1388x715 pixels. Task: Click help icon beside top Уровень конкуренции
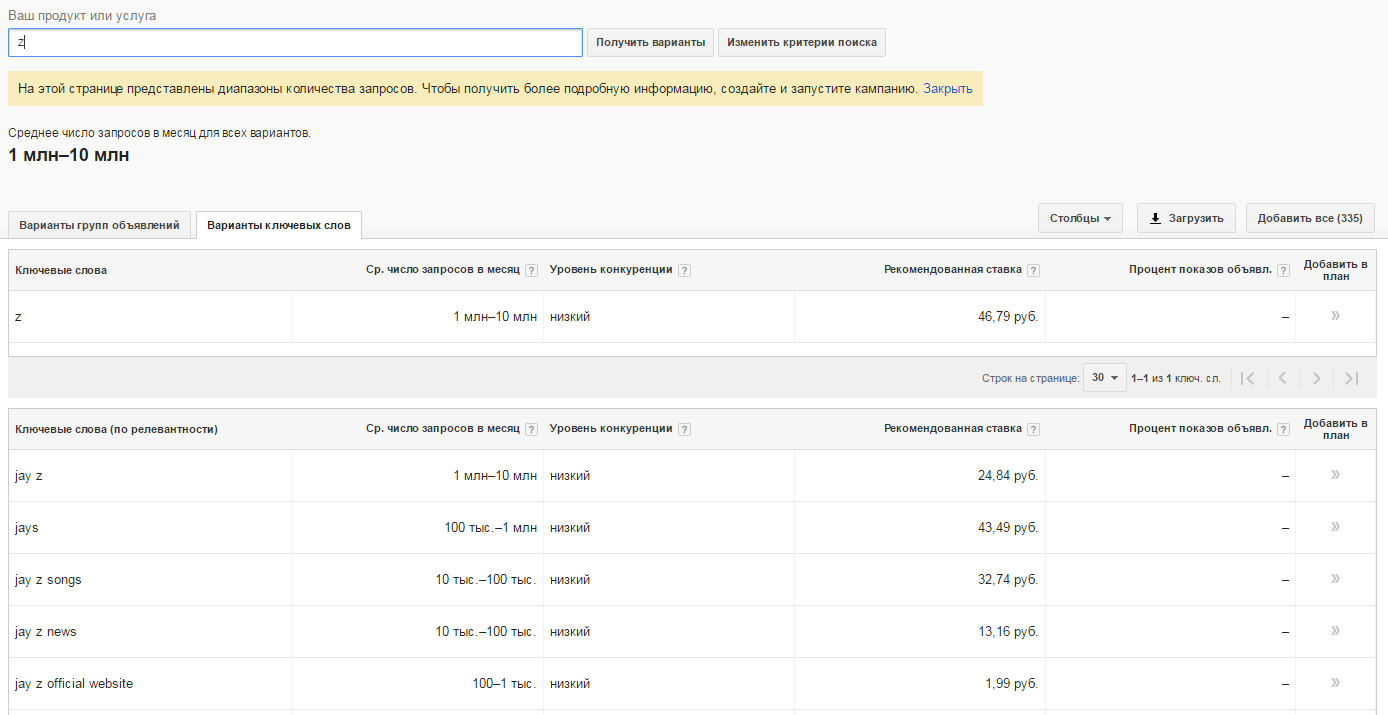684,270
